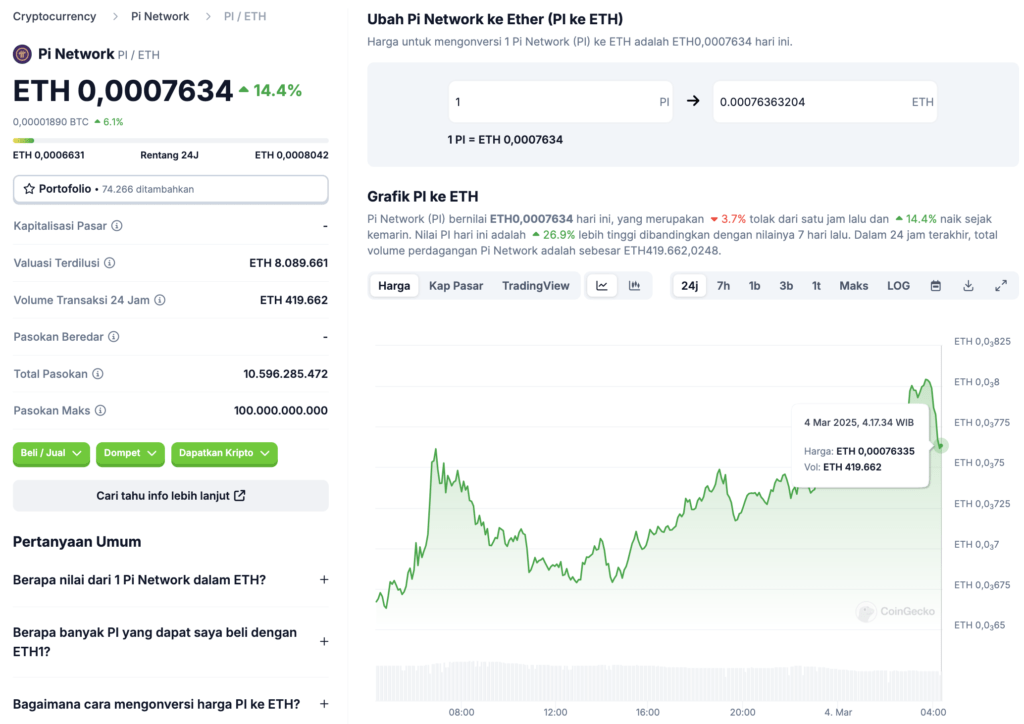This screenshot has width=1024, height=724.
Task: Open the Beli / Jual dropdown
Action: (x=52, y=453)
